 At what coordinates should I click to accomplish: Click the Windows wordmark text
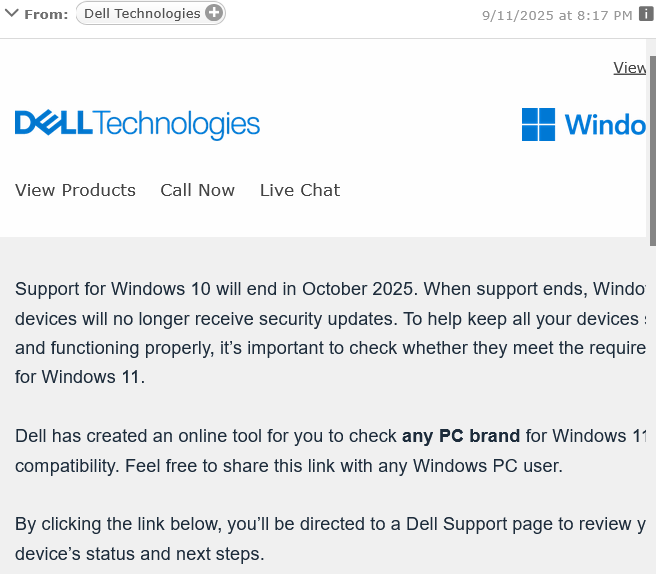[x=605, y=125]
